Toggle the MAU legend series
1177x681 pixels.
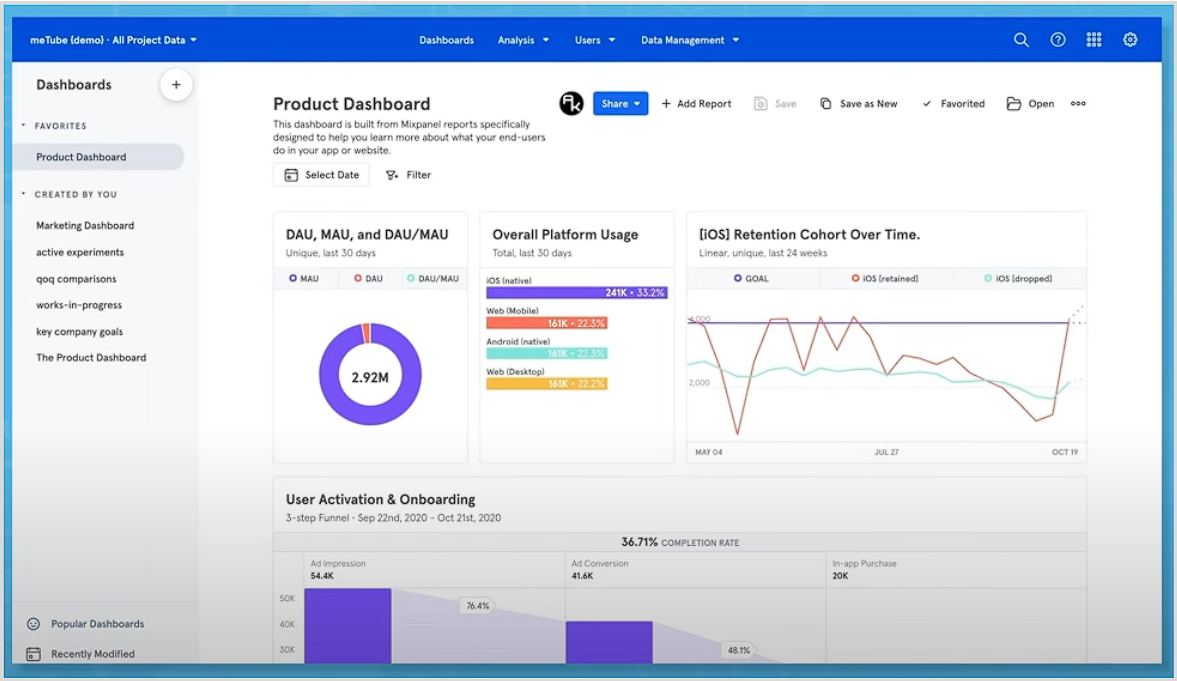[304, 279]
